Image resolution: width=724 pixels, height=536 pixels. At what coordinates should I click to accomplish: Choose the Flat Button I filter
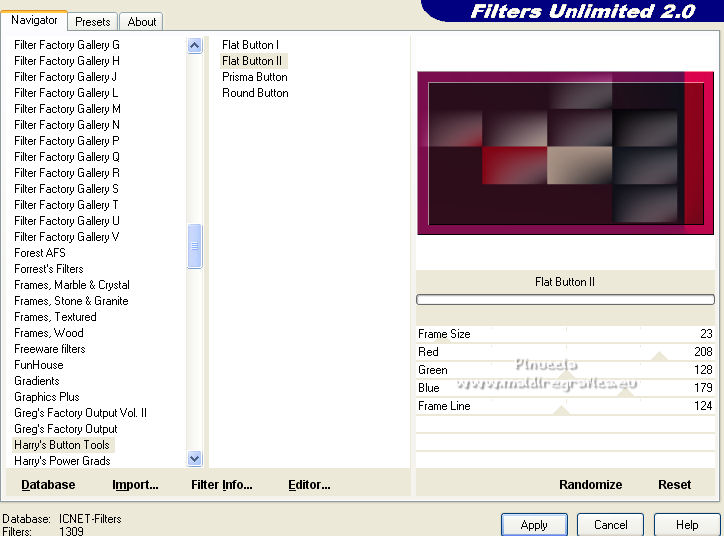click(251, 45)
